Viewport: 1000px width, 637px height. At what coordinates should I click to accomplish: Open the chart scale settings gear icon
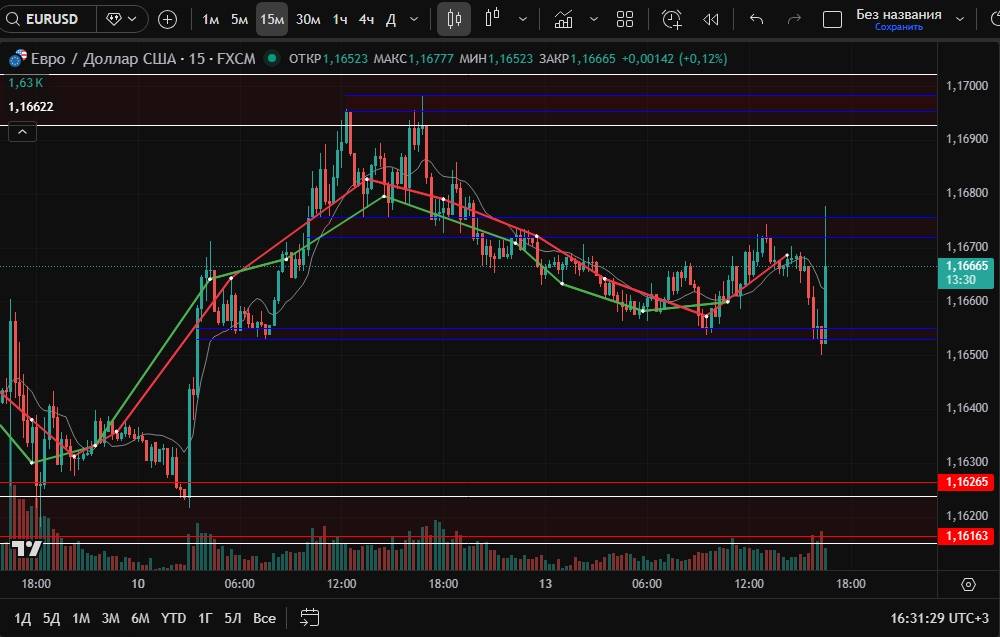click(968, 584)
